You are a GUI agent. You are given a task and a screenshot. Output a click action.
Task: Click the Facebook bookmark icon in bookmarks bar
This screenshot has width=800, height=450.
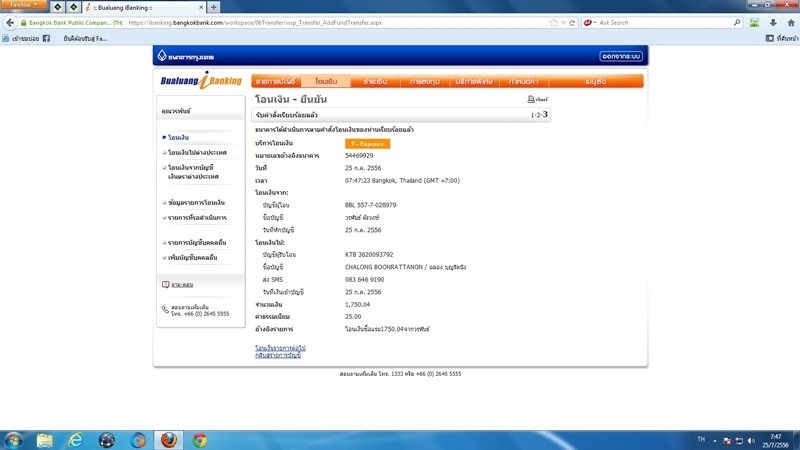click(46, 38)
